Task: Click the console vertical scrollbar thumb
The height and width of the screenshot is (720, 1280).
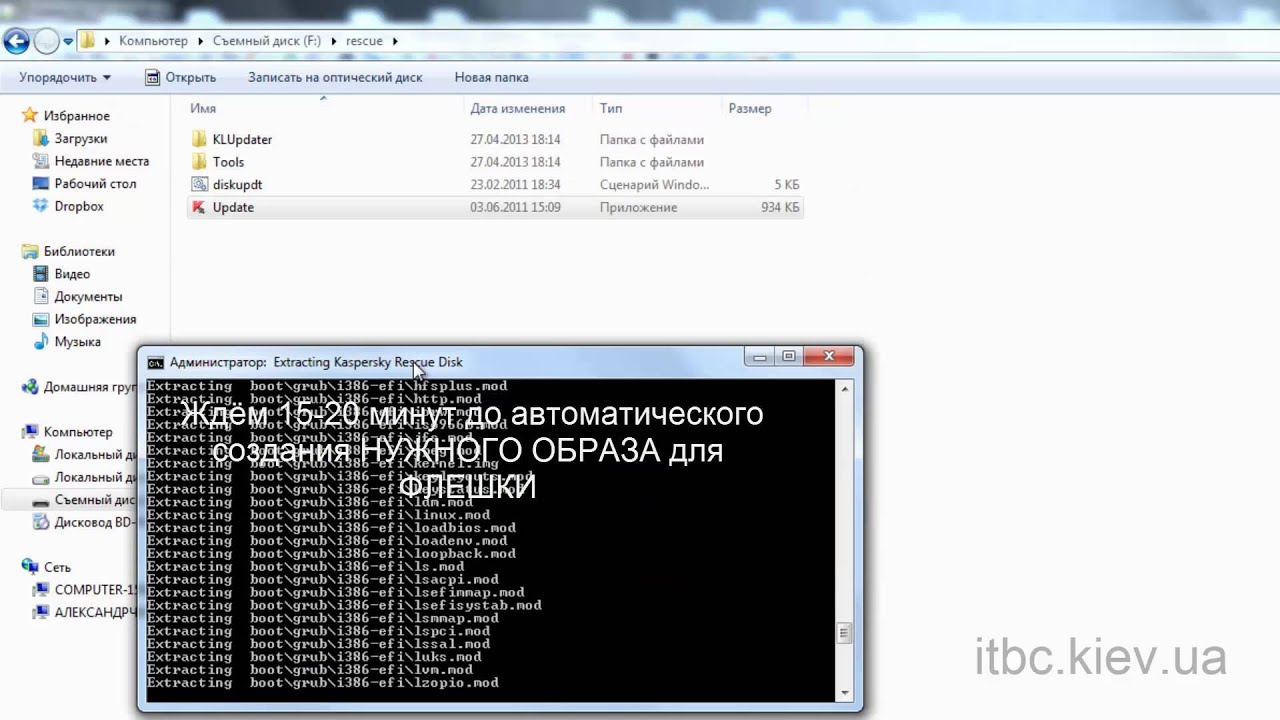Action: [x=845, y=633]
